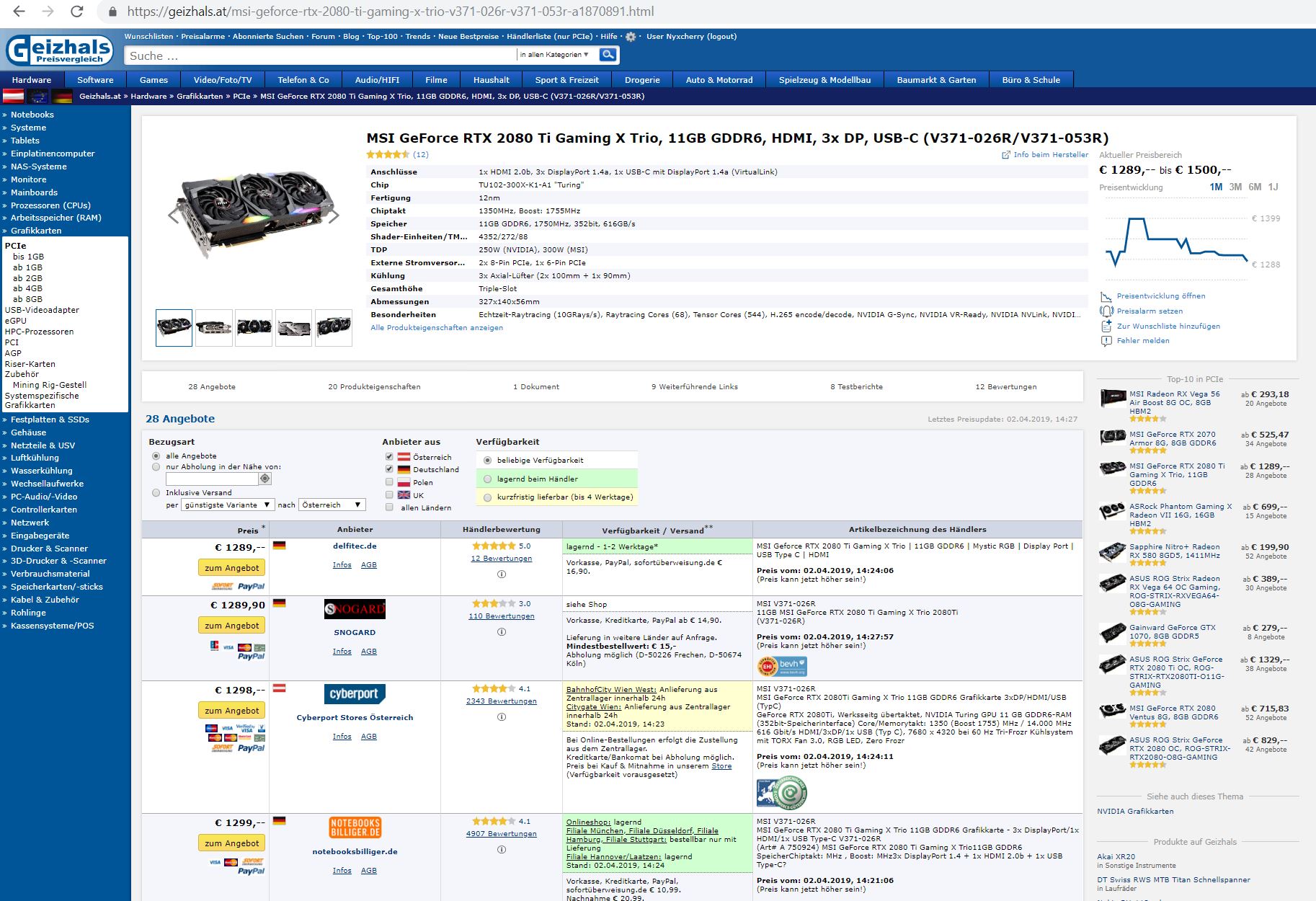Click the product star rating

click(x=388, y=154)
